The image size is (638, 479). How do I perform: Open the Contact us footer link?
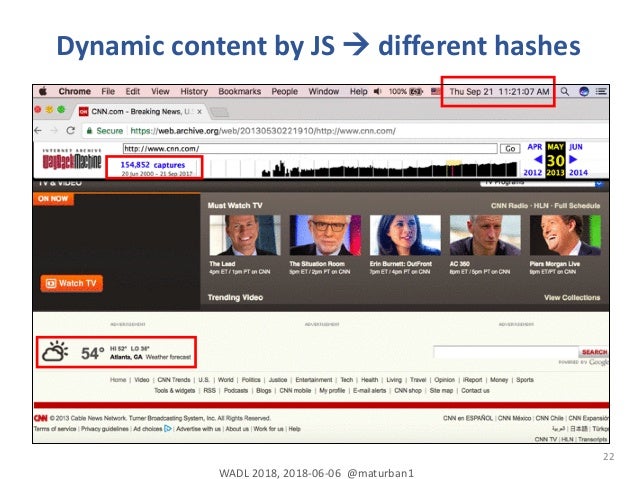(x=475, y=390)
